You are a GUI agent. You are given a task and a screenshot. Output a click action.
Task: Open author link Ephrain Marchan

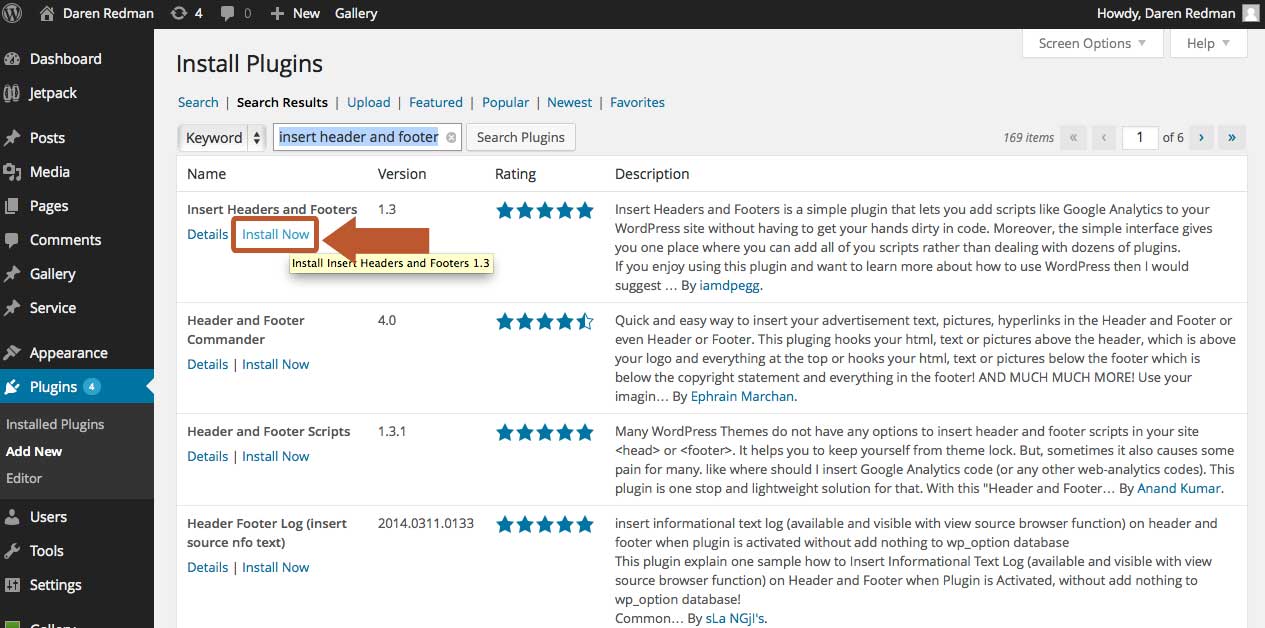(x=743, y=396)
